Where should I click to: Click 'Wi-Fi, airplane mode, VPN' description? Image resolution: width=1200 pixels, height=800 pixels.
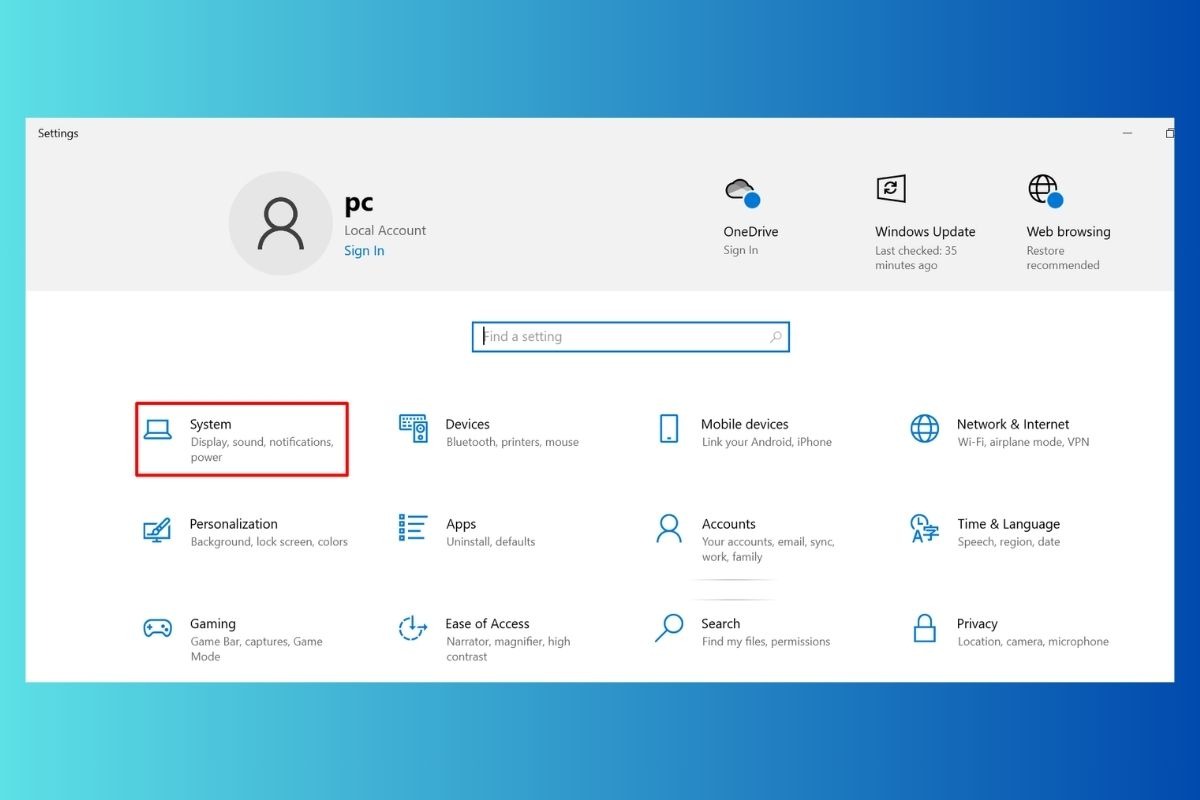(1023, 442)
